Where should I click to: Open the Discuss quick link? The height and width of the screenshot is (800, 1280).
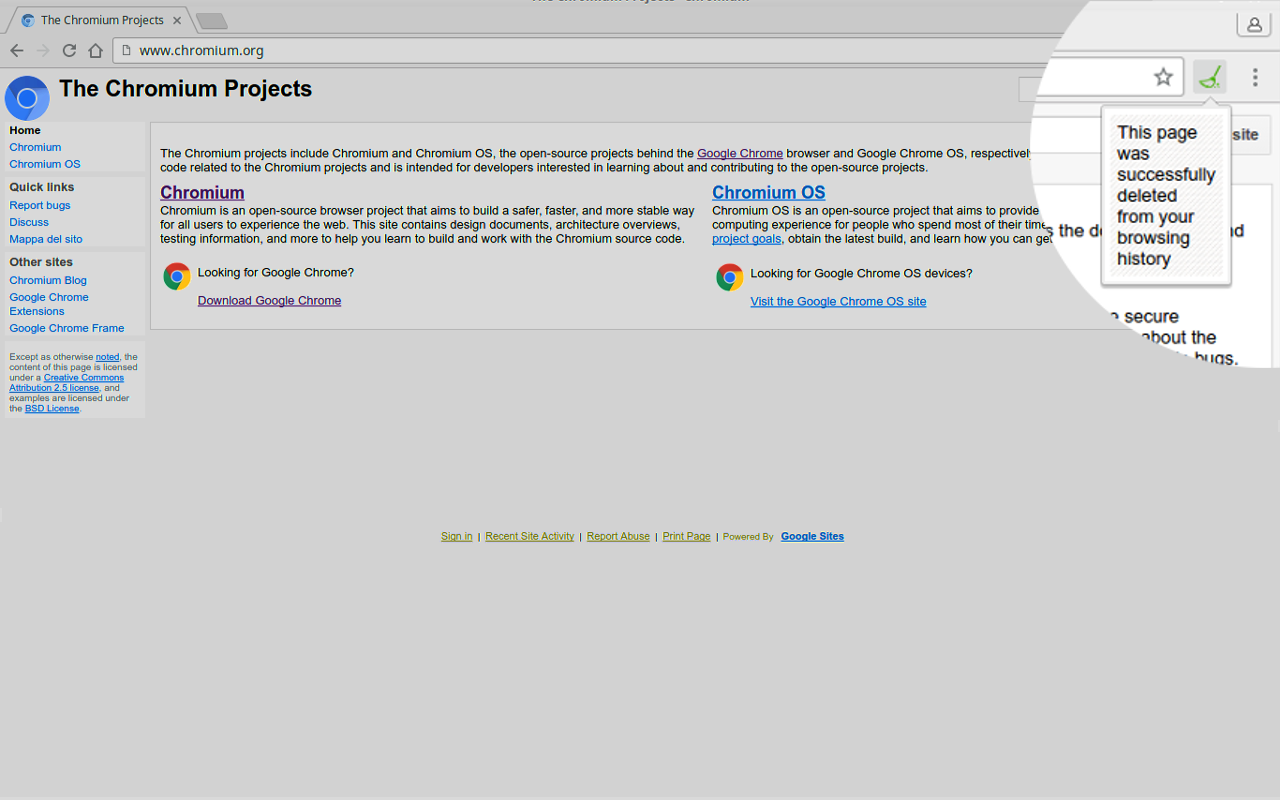click(29, 222)
